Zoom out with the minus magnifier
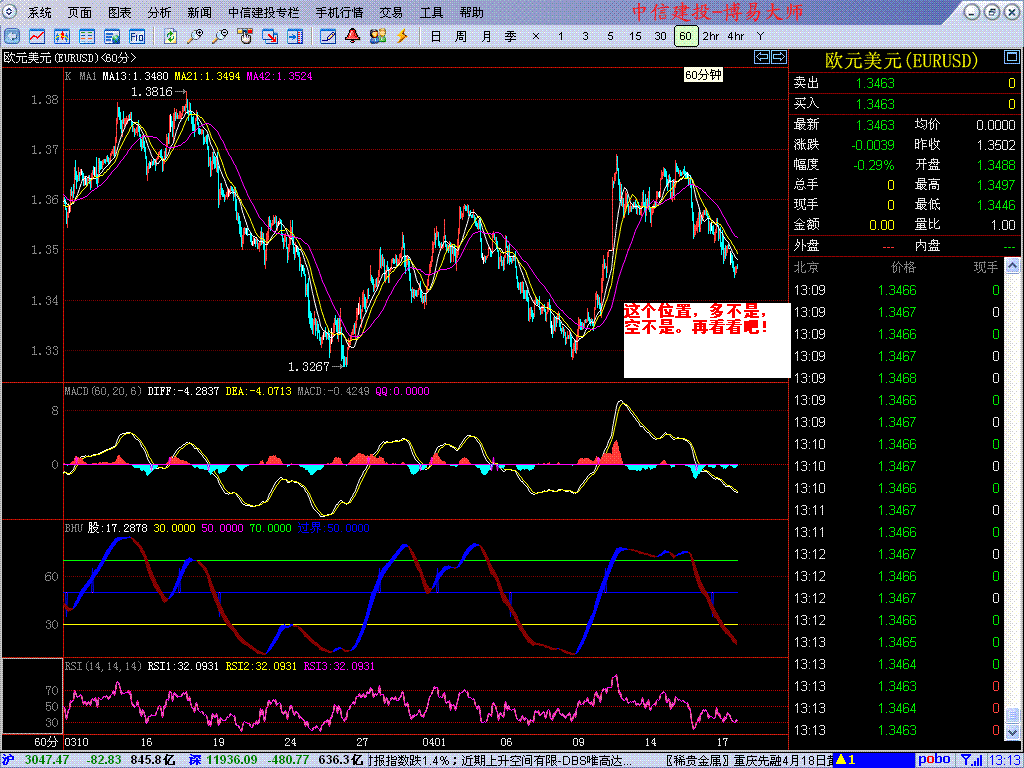The width and height of the screenshot is (1024, 768). point(220,36)
